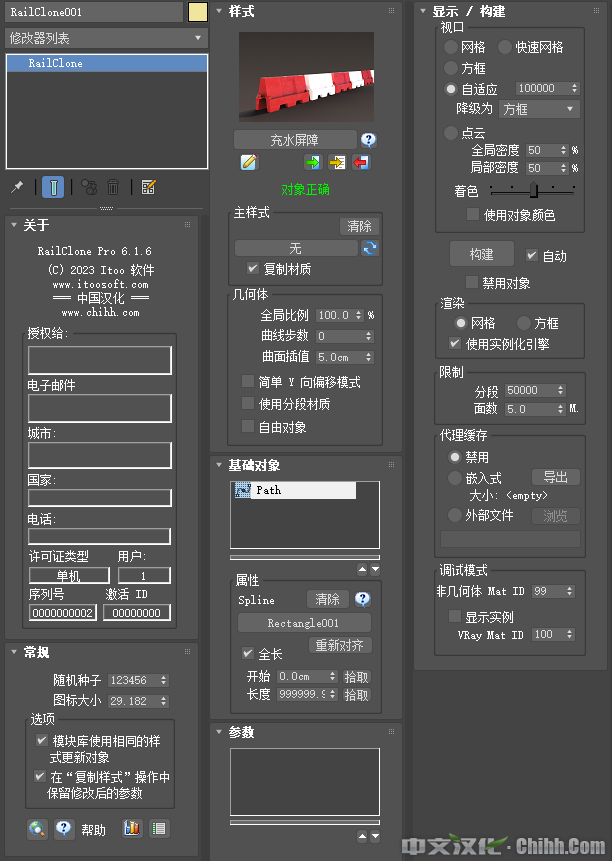Click the 随机种子 value field
612x861 pixels.
[134, 680]
